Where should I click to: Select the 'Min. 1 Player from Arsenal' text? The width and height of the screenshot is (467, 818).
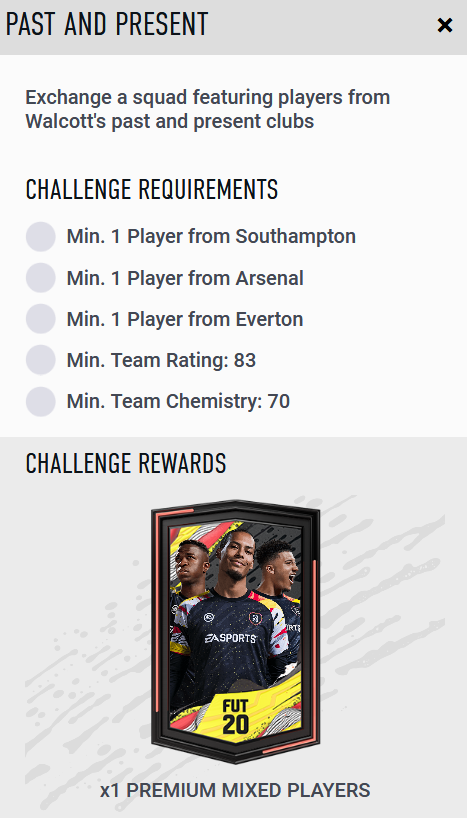click(185, 278)
